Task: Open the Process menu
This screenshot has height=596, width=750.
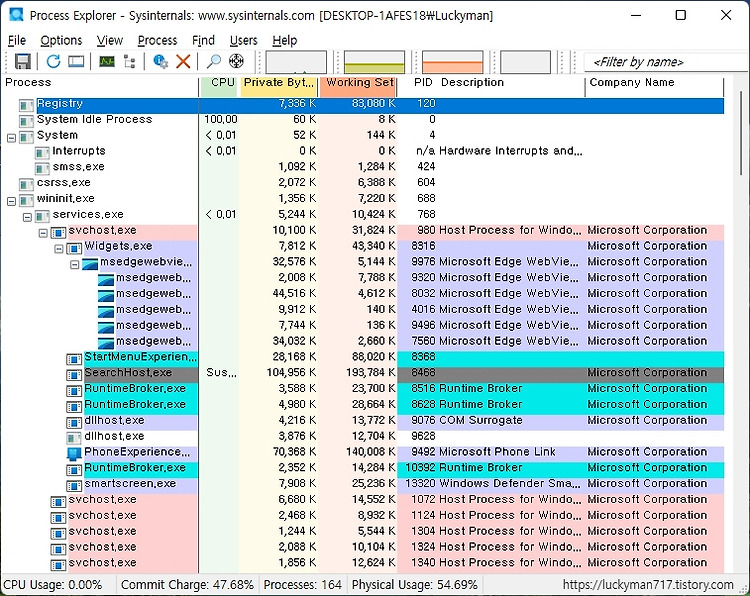Action: tap(157, 41)
